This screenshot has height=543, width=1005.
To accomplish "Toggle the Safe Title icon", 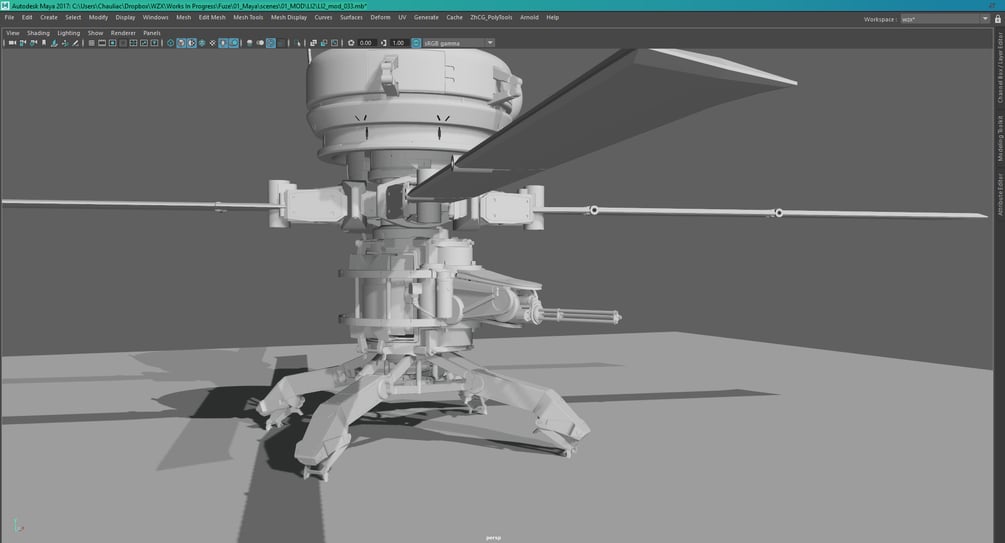I will 154,43.
